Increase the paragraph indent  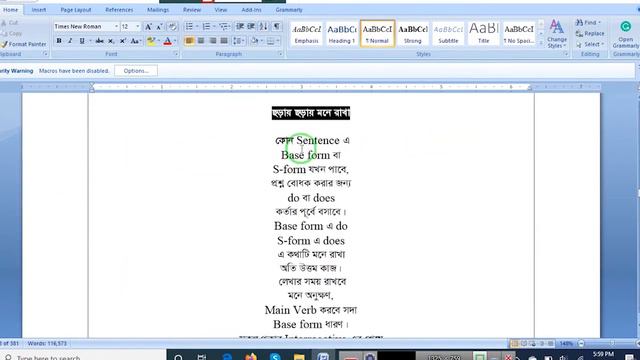[x=251, y=27]
